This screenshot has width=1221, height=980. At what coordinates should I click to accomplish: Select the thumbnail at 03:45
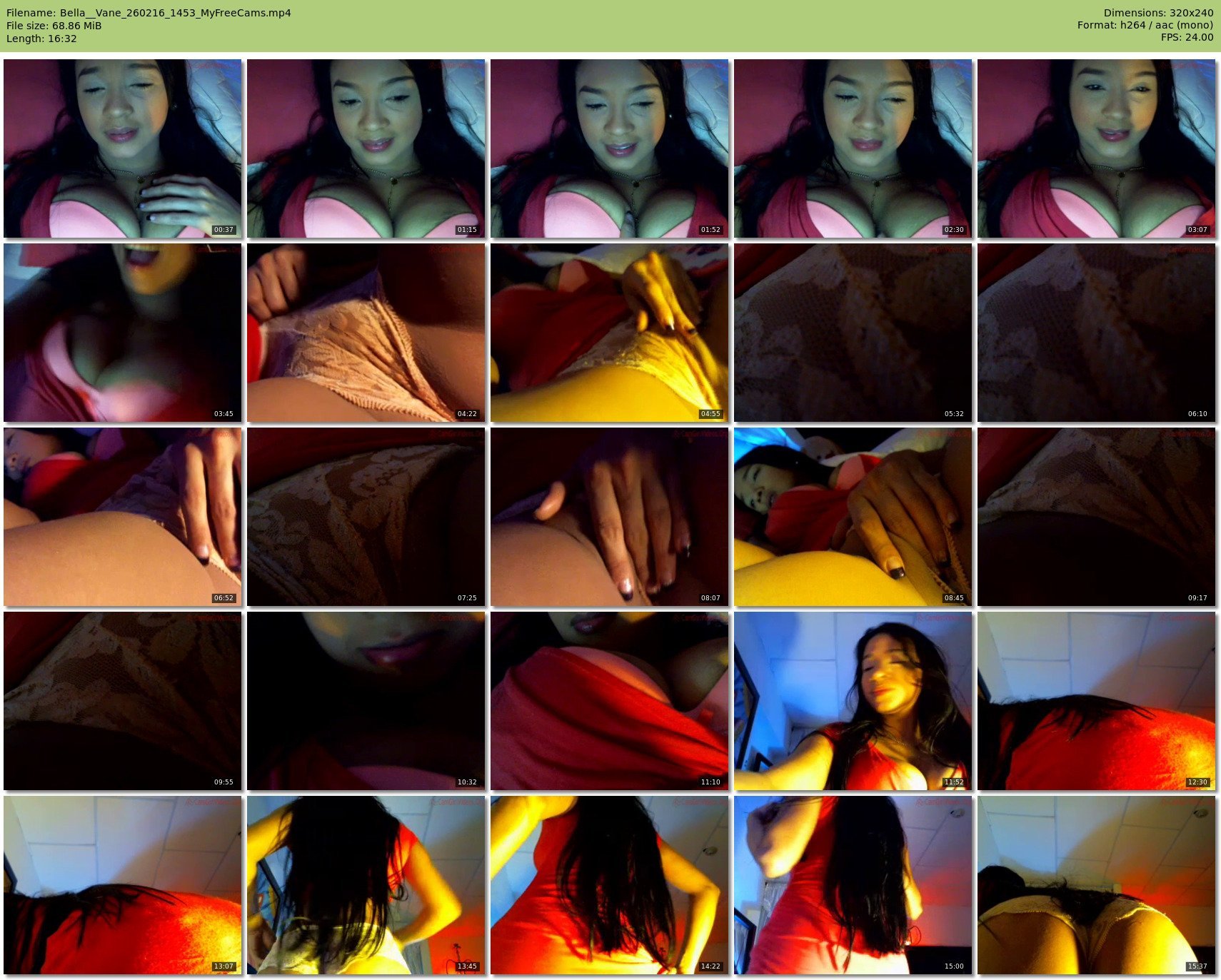[x=123, y=333]
